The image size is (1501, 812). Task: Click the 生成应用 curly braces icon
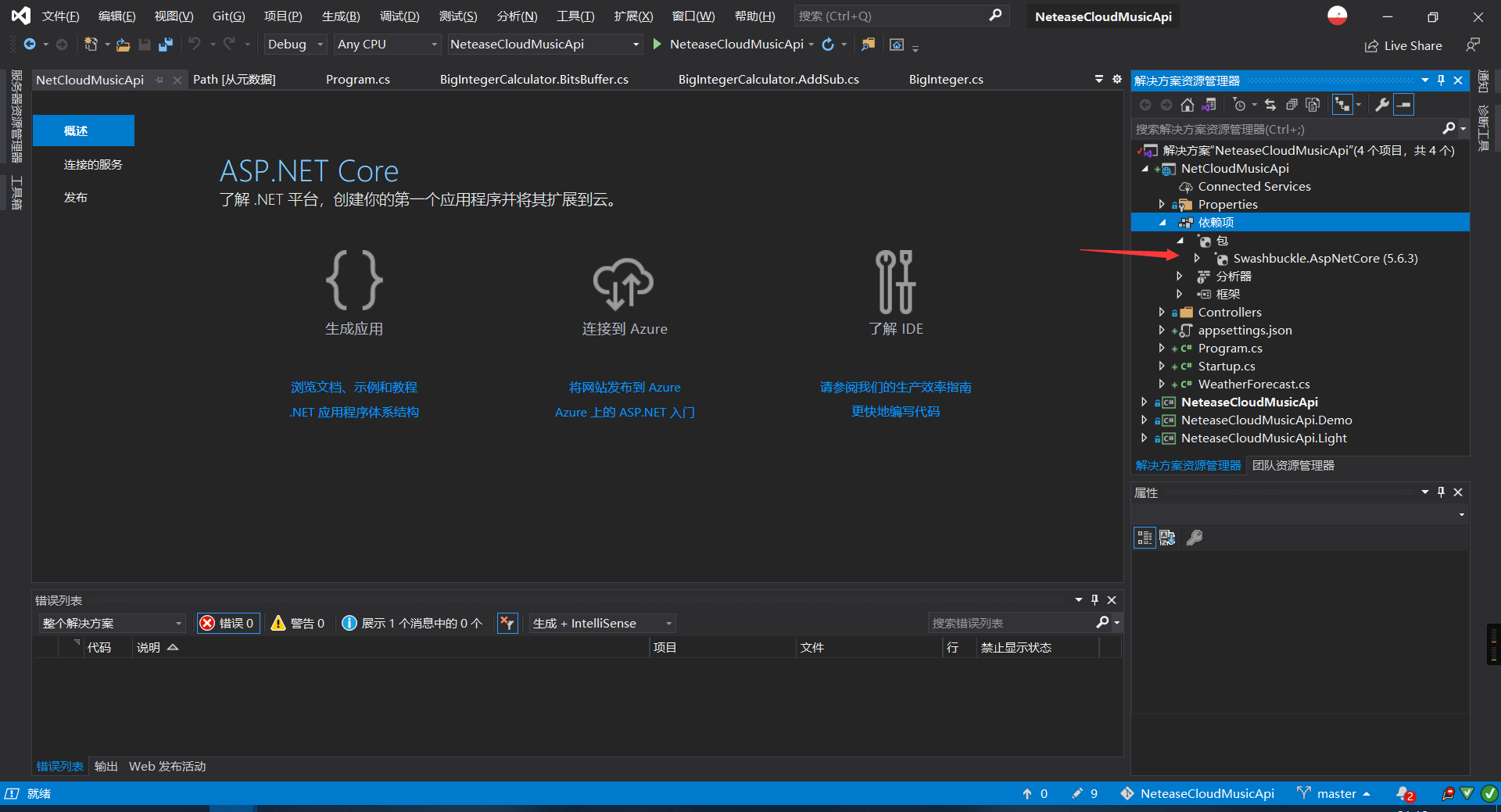(x=354, y=281)
